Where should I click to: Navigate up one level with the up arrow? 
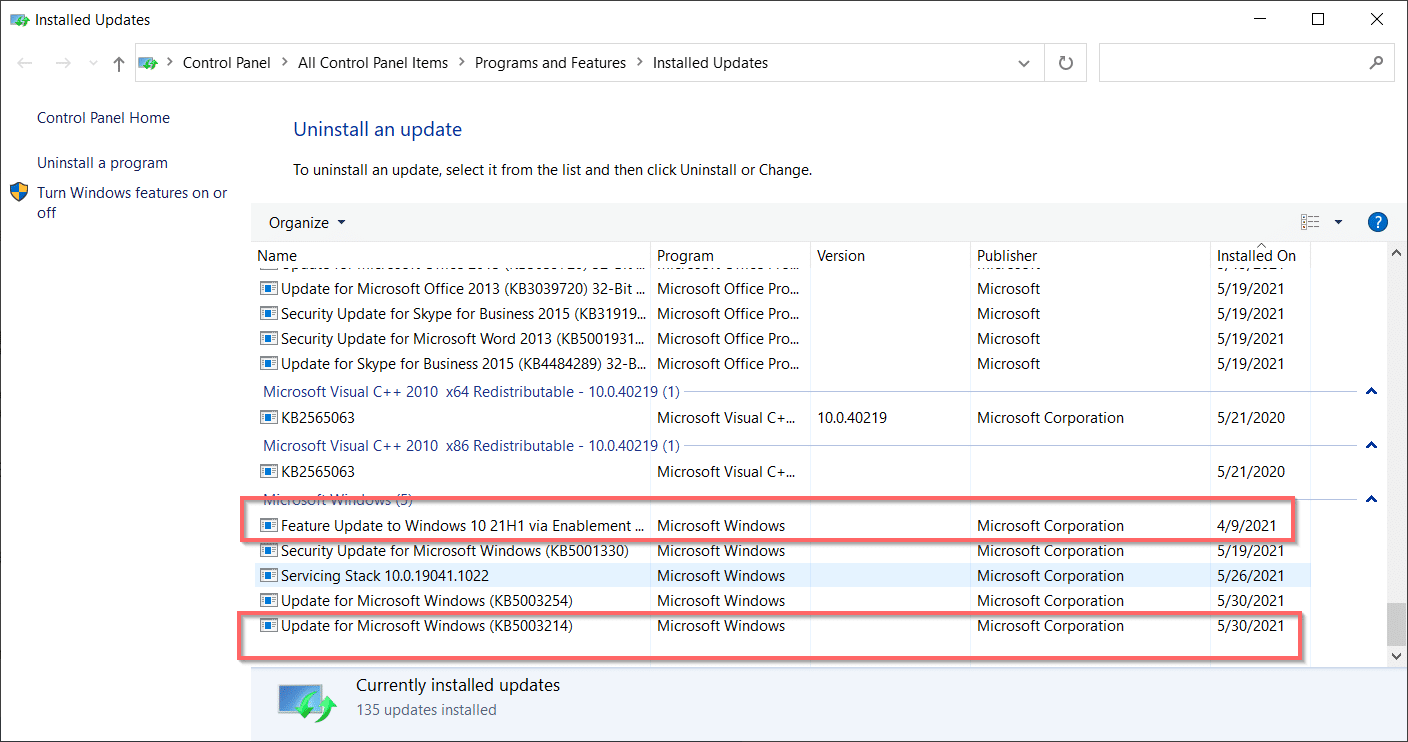click(x=118, y=62)
